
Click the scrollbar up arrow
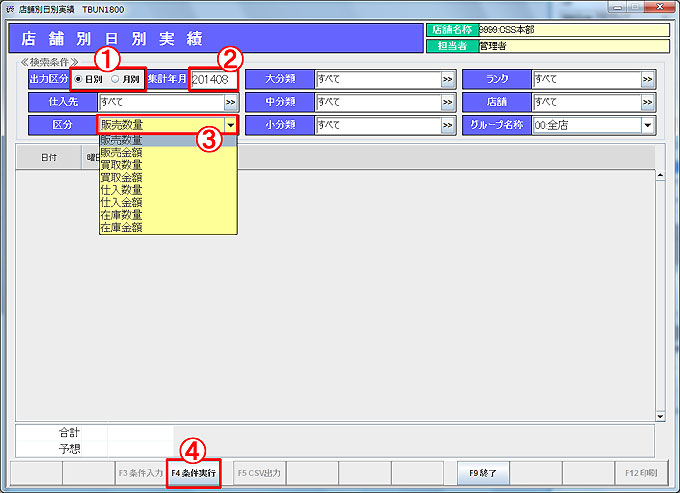click(660, 175)
